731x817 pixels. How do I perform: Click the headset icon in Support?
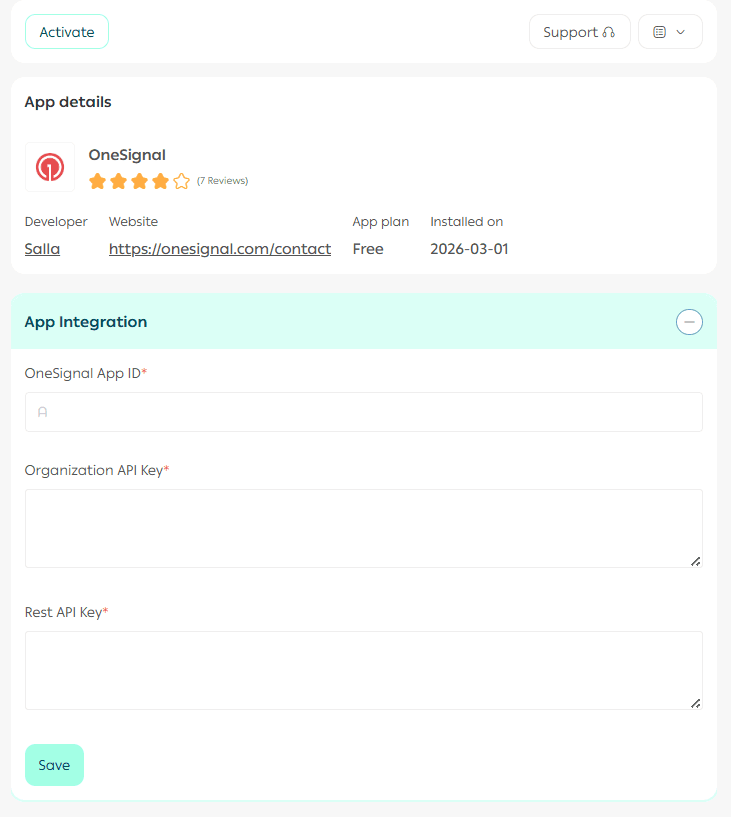[x=609, y=32]
